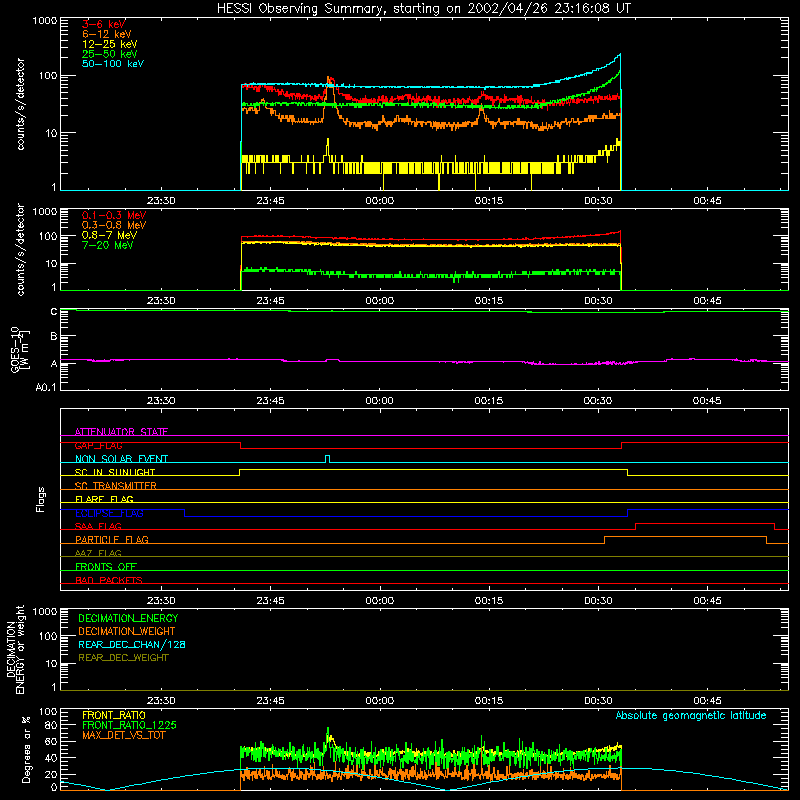Select the BAD_PACKETS flag label
The image size is (800, 800).
pyautogui.click(x=109, y=580)
